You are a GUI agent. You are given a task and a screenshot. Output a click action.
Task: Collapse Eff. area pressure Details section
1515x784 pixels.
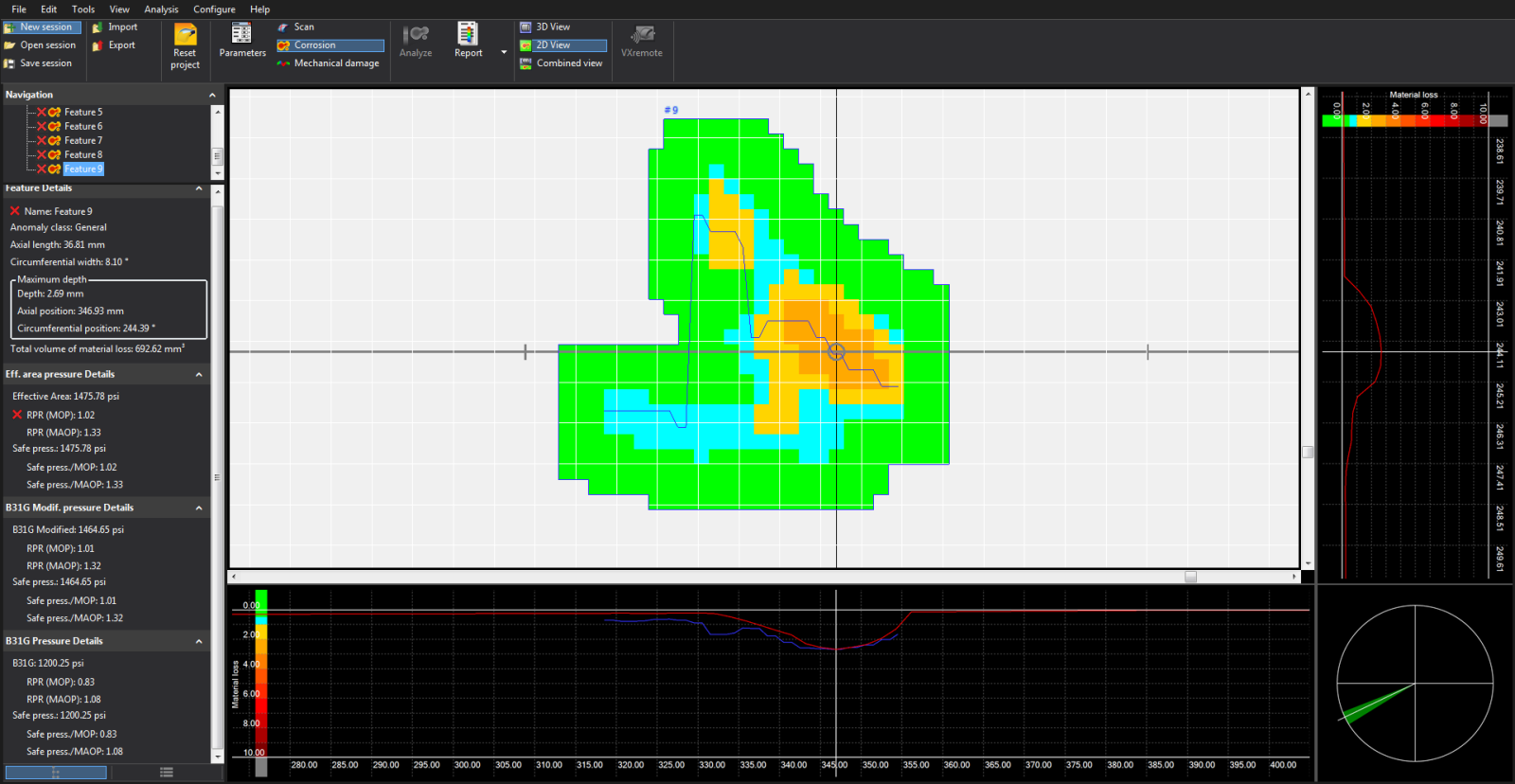[199, 375]
